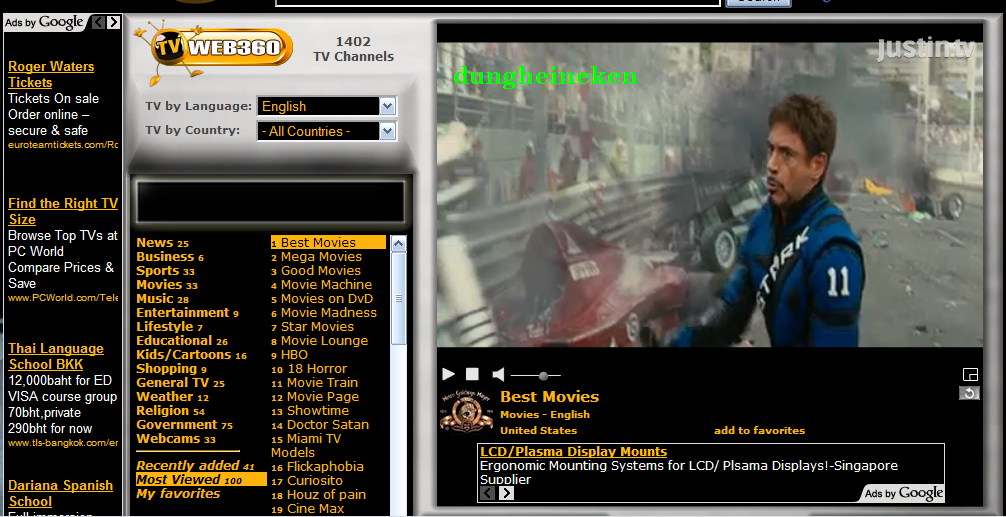
Task: Open the Shopping category
Action: pyautogui.click(x=171, y=369)
